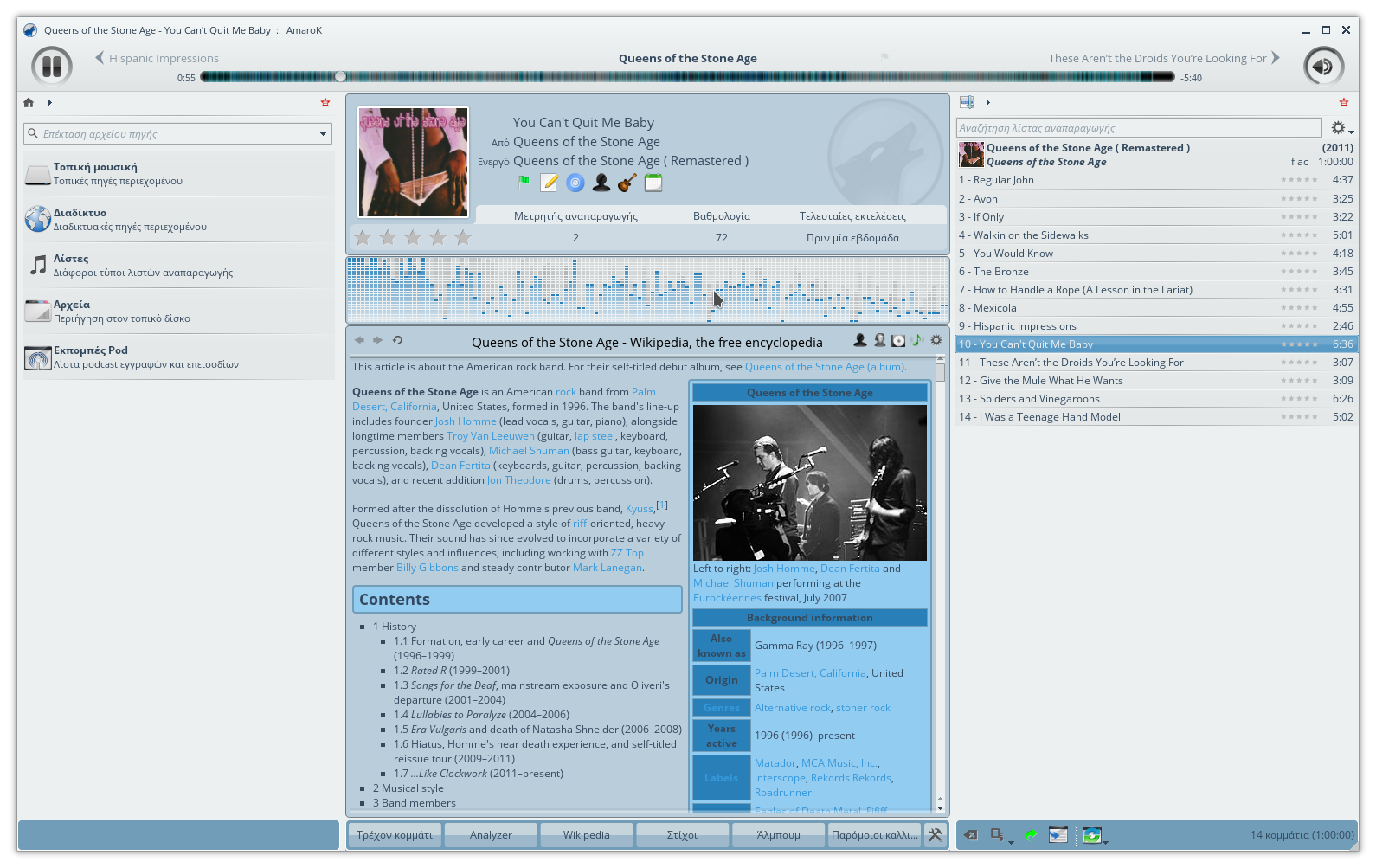The height and width of the screenshot is (868, 1376).
Task: Go to previous track Hispanic Impressions
Action: [157, 58]
